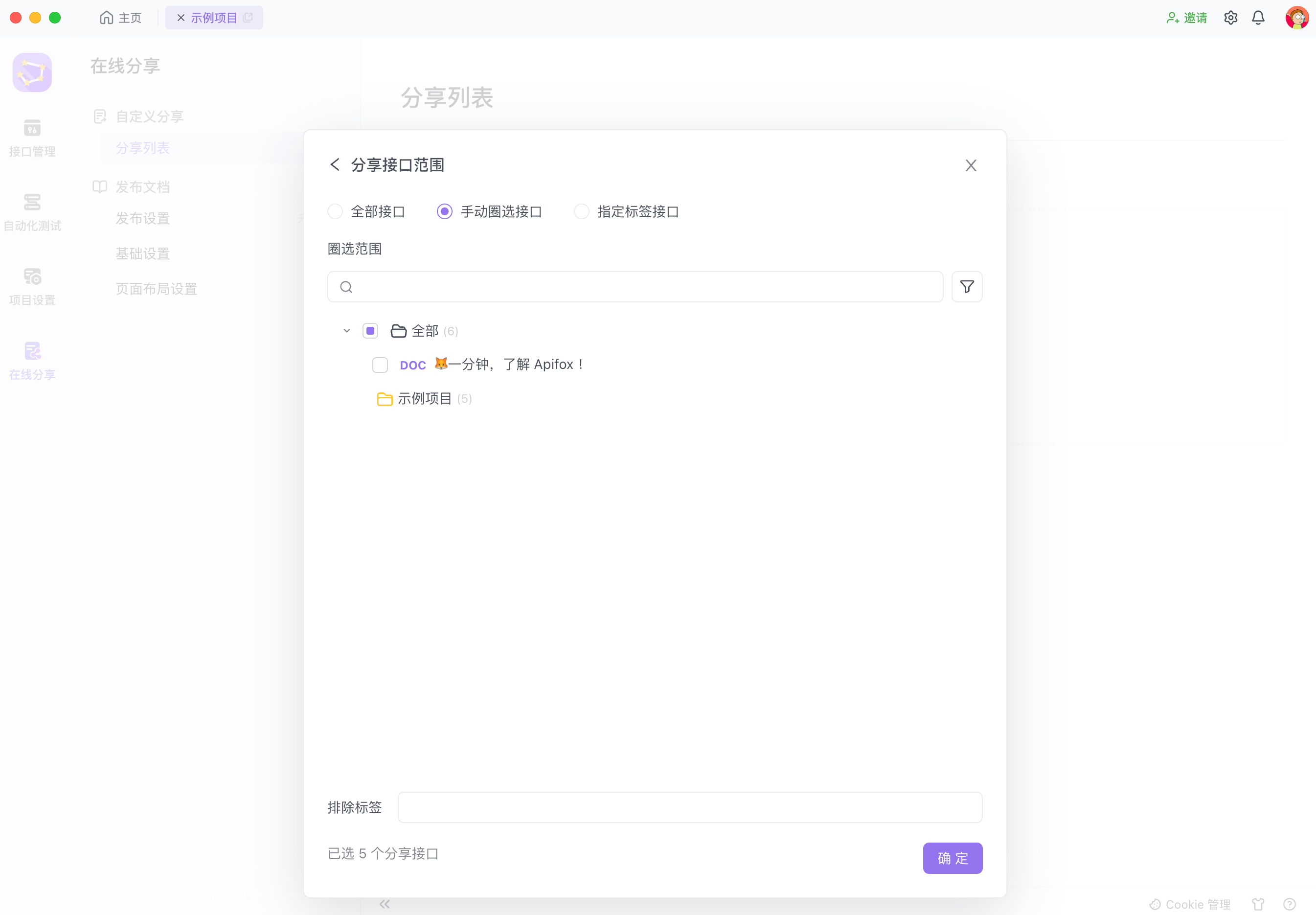Open 在线分享 in the sidebar
This screenshot has width=1316, height=915.
[32, 361]
